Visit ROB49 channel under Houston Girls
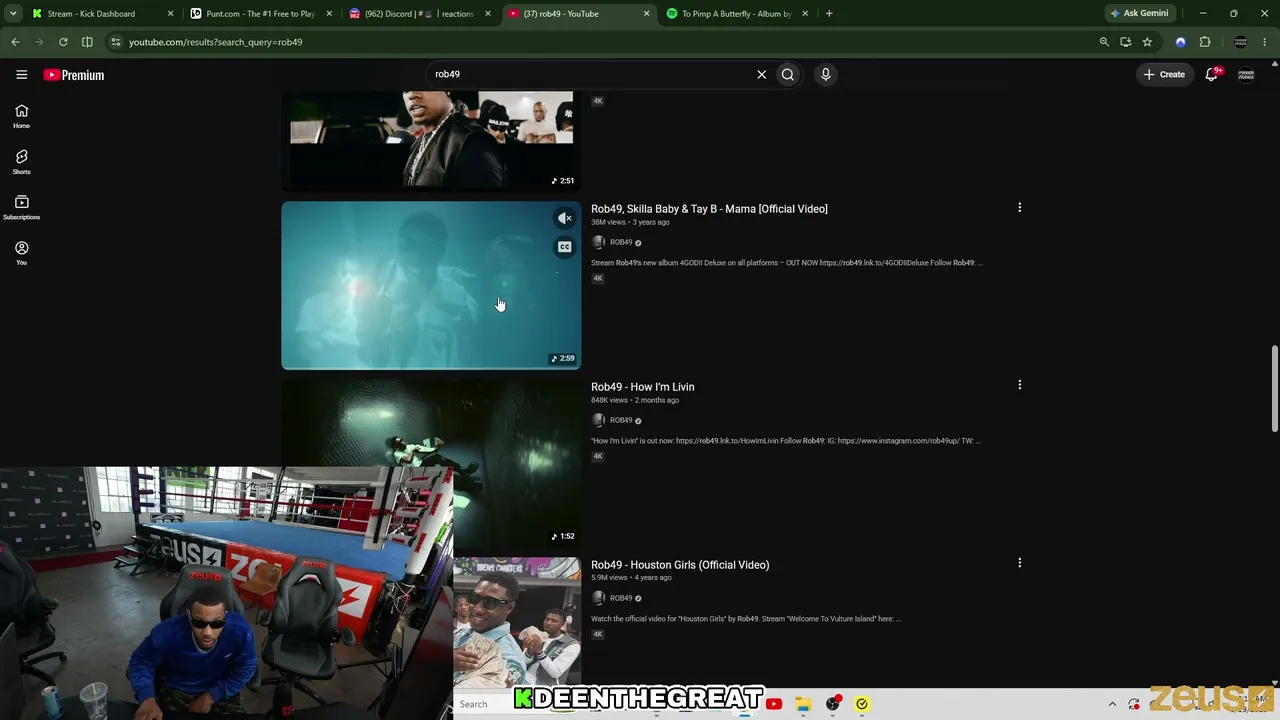Screen dimensions: 1280x720 point(621,598)
